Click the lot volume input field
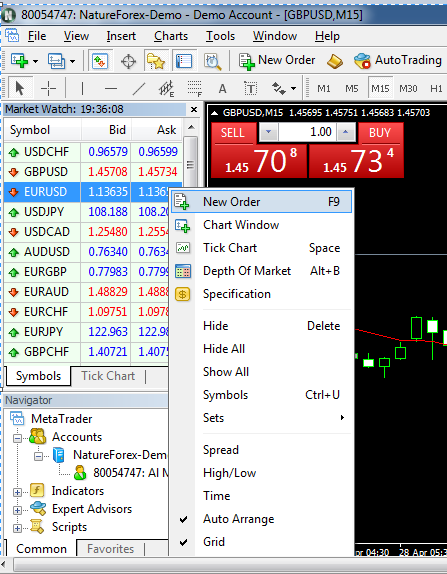447x574 pixels. pos(307,132)
